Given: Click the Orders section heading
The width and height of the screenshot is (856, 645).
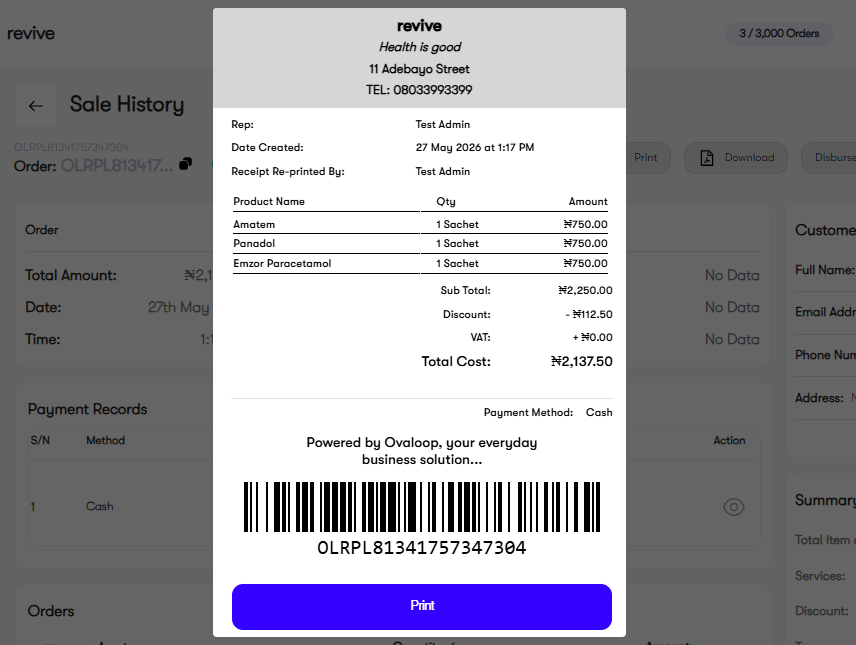Looking at the screenshot, I should tap(51, 611).
